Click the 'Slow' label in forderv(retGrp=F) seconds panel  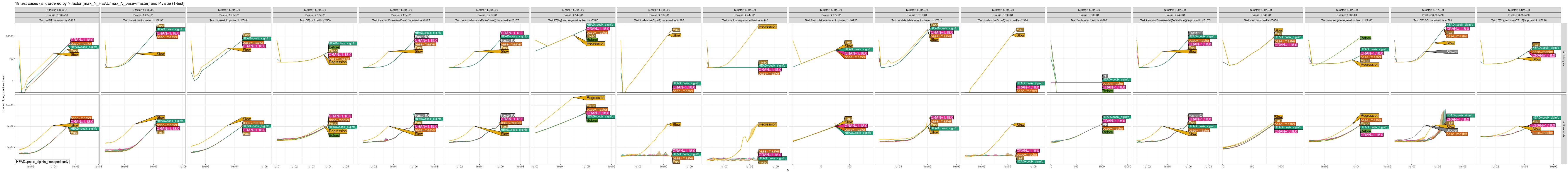(1020, 125)
